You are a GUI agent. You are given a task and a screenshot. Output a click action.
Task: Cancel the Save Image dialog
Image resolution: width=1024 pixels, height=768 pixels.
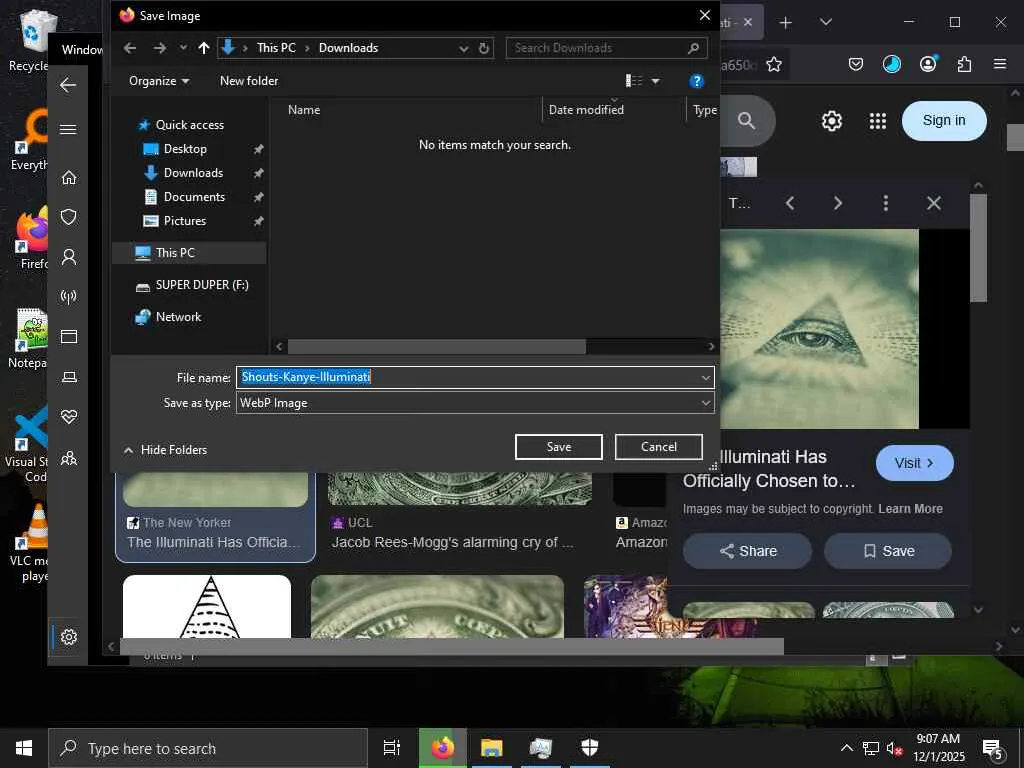pos(659,447)
